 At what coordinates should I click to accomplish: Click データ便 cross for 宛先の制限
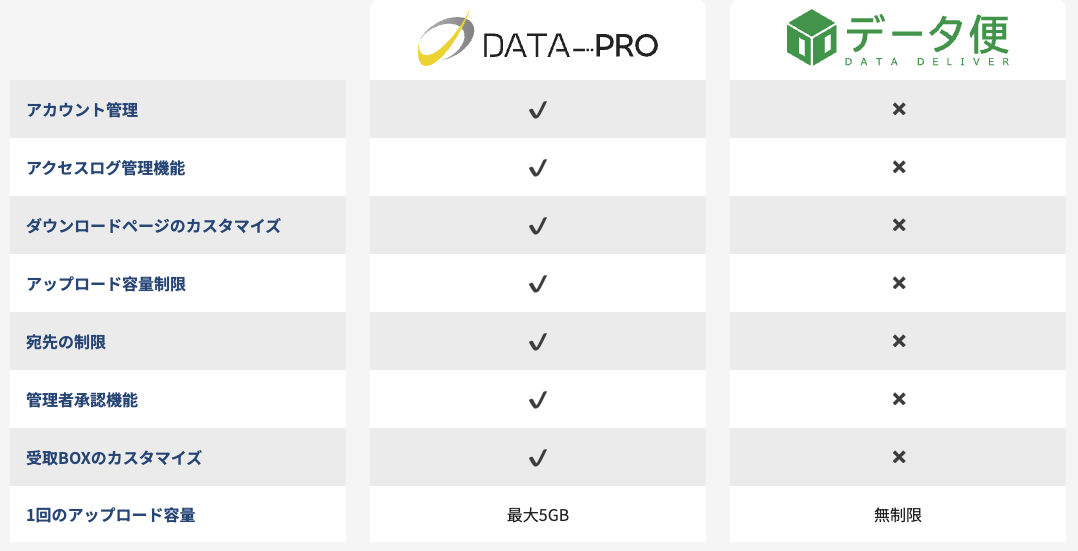point(898,341)
